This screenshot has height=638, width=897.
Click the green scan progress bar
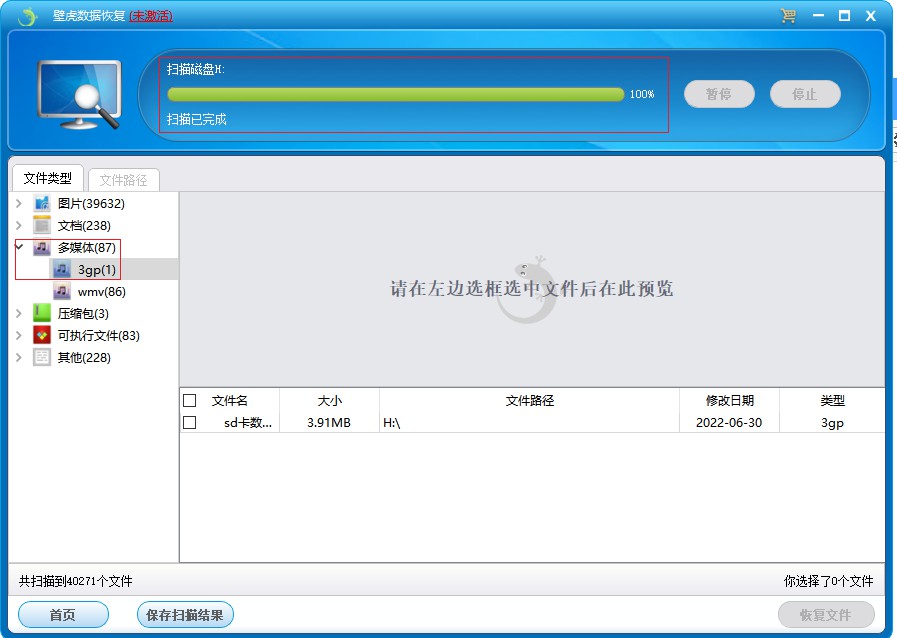click(395, 94)
